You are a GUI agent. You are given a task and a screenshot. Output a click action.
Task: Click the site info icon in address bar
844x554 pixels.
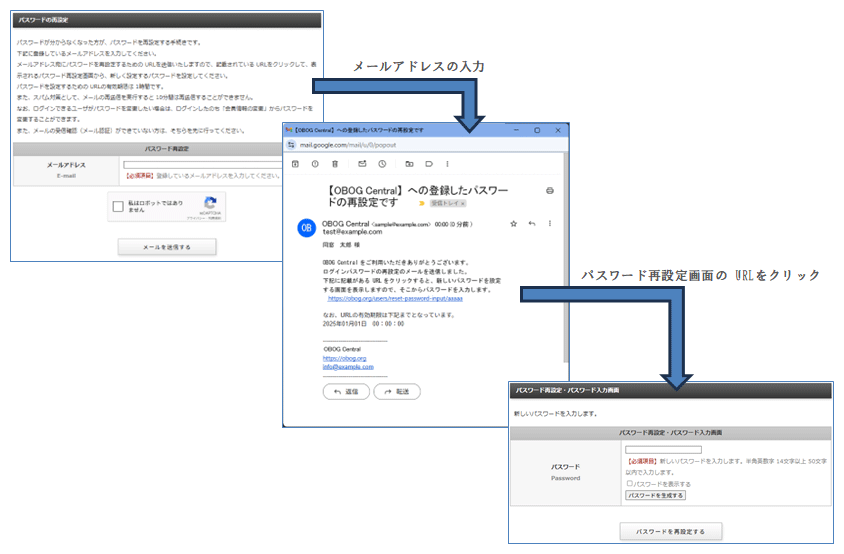(x=291, y=145)
